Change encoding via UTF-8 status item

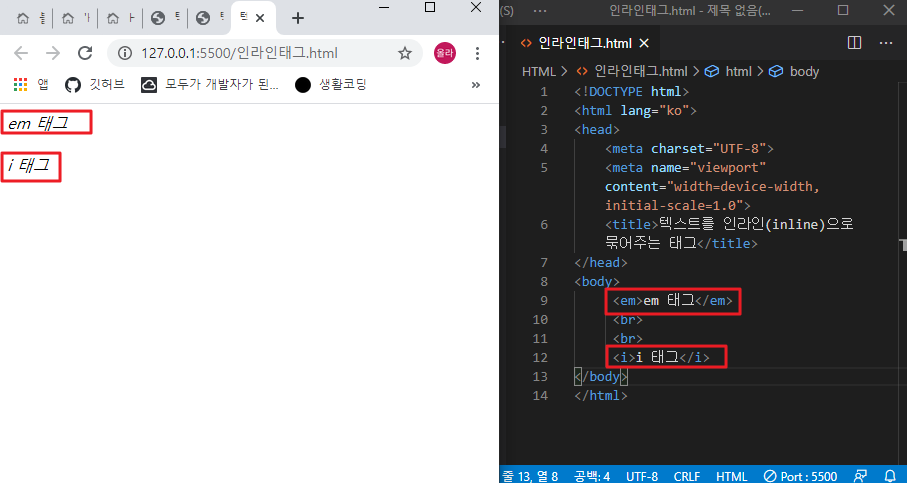pyautogui.click(x=642, y=476)
